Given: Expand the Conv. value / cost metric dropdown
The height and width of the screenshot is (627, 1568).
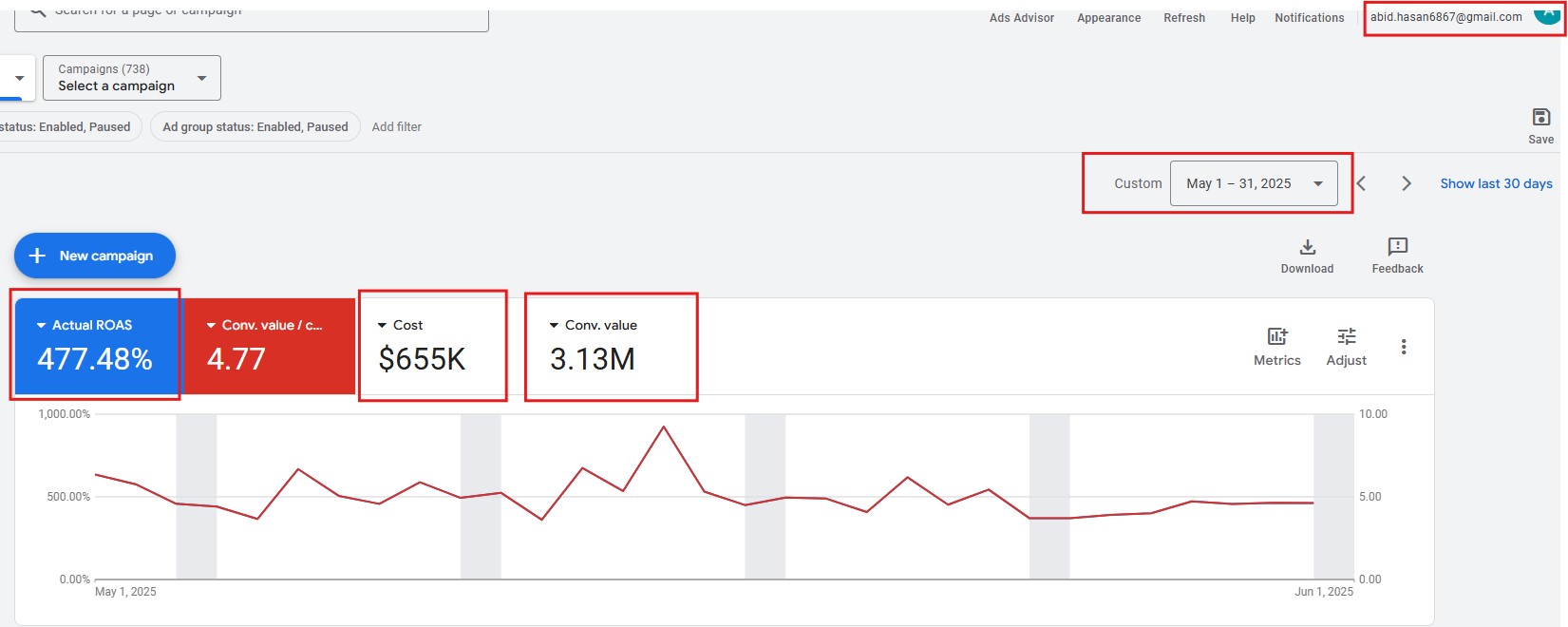Looking at the screenshot, I should pyautogui.click(x=211, y=325).
